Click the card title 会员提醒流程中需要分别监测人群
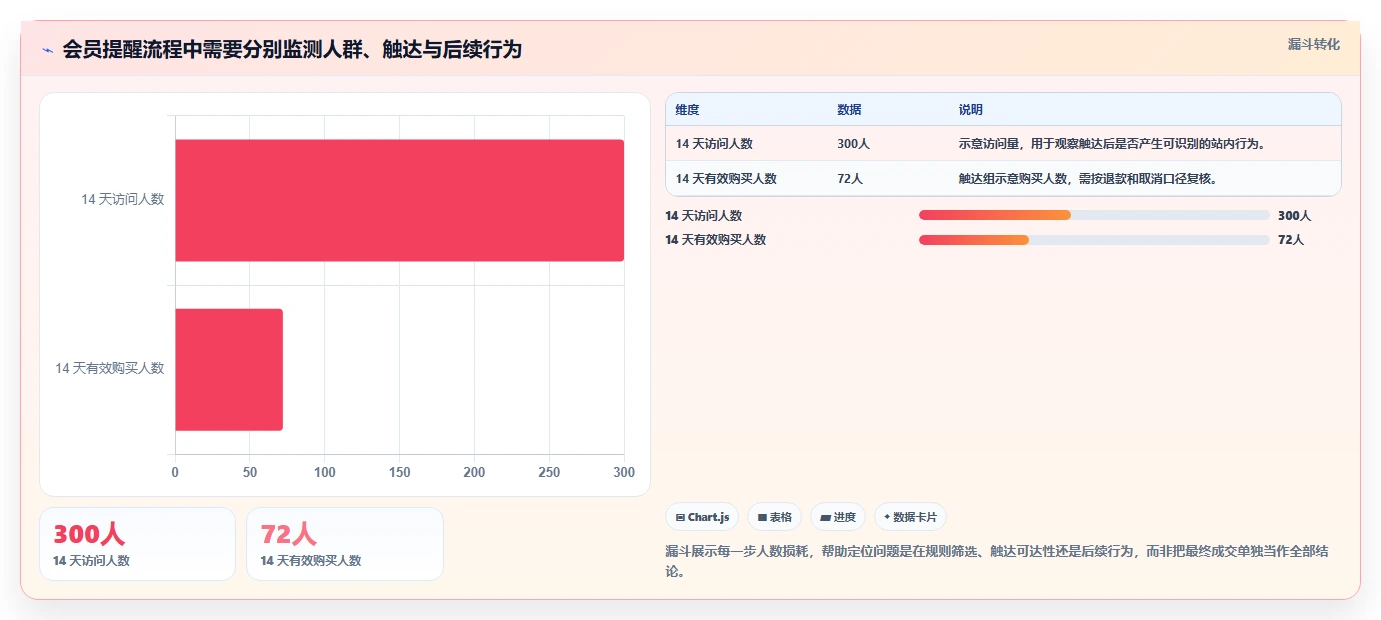The height and width of the screenshot is (620, 1381). point(292,50)
